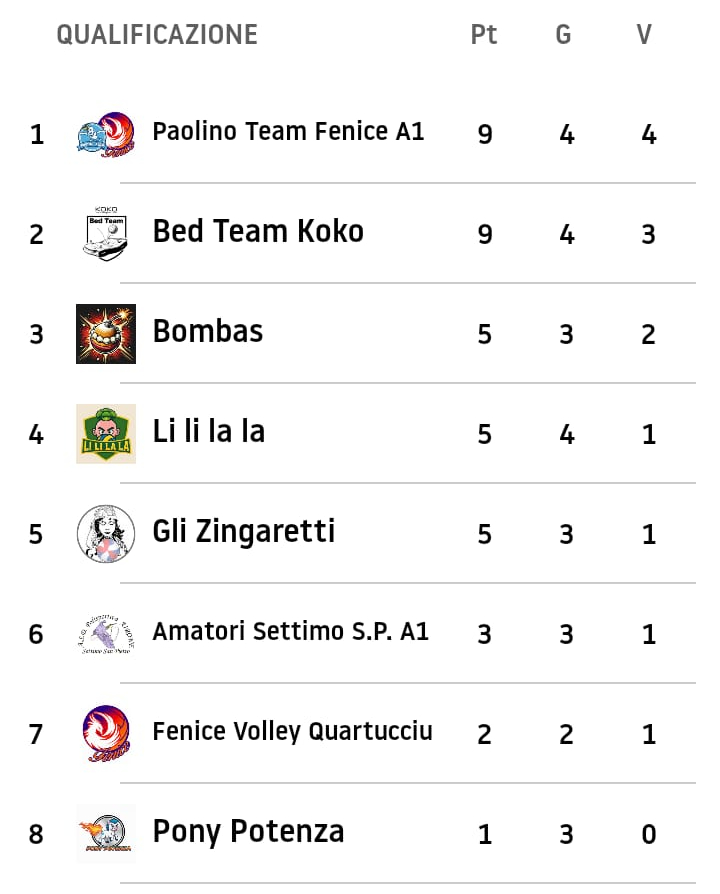Click the Pt column header
This screenshot has height=894, width=720.
coord(484,35)
